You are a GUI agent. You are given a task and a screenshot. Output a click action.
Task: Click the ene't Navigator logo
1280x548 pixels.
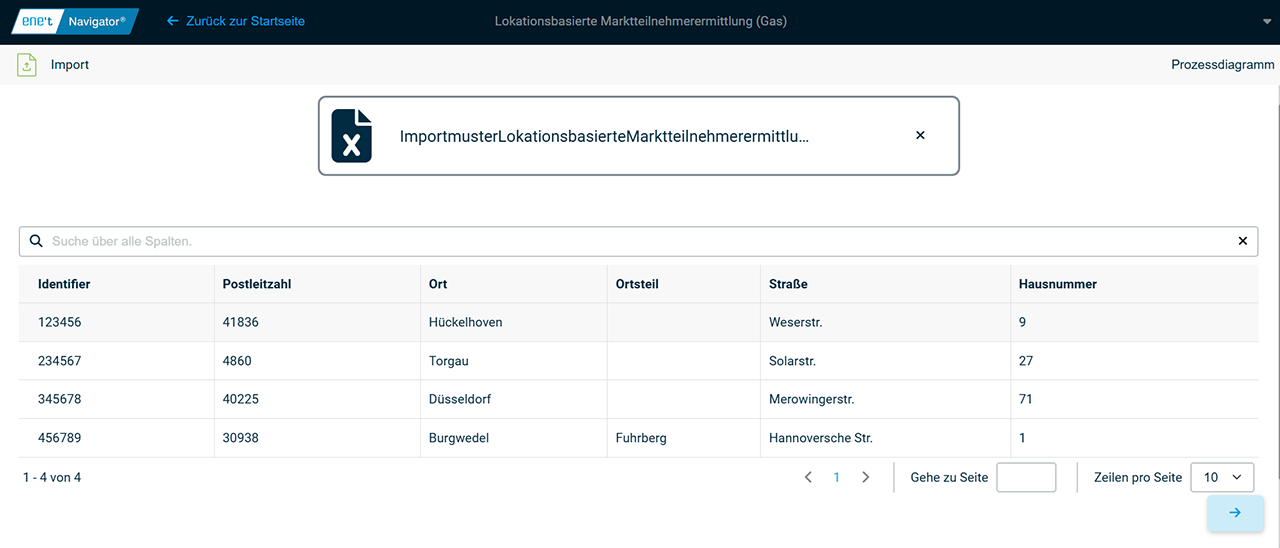coord(74,21)
